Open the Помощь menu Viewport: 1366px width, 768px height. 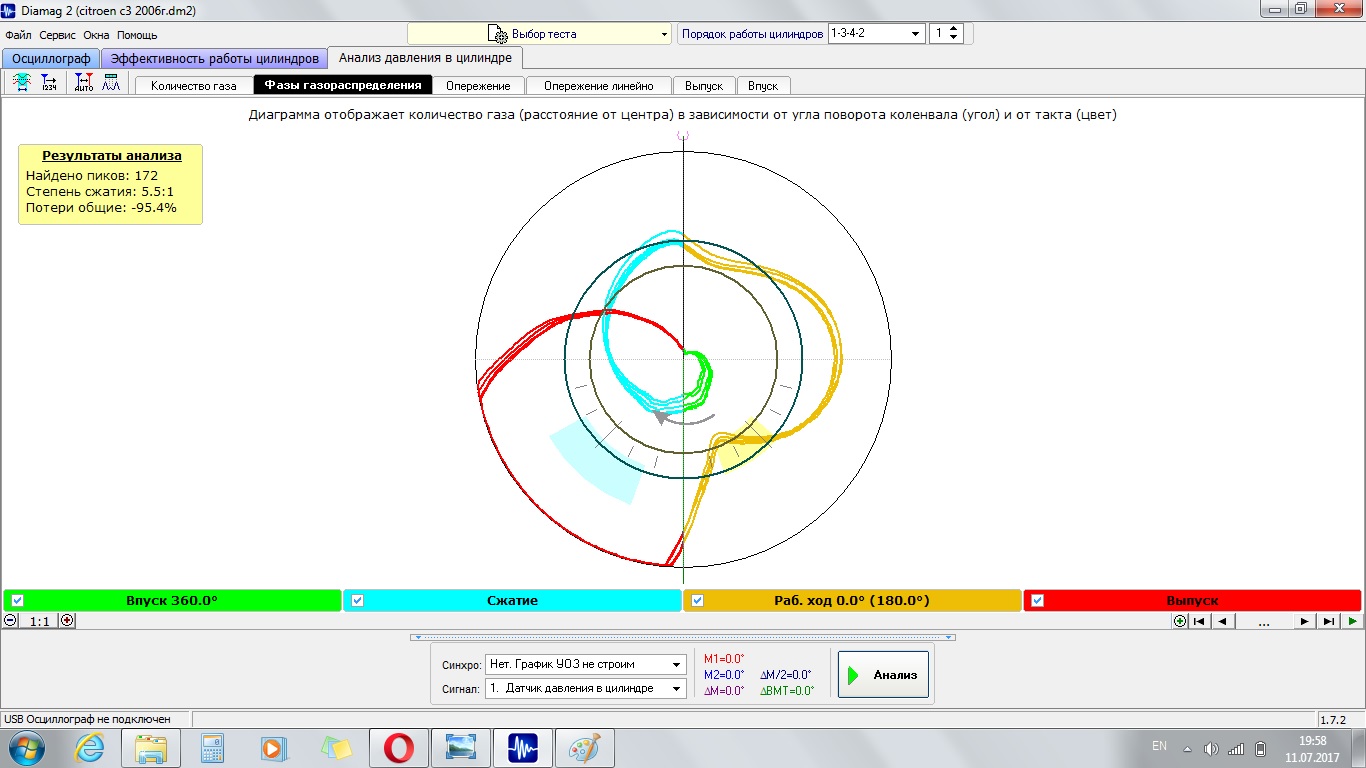[137, 35]
